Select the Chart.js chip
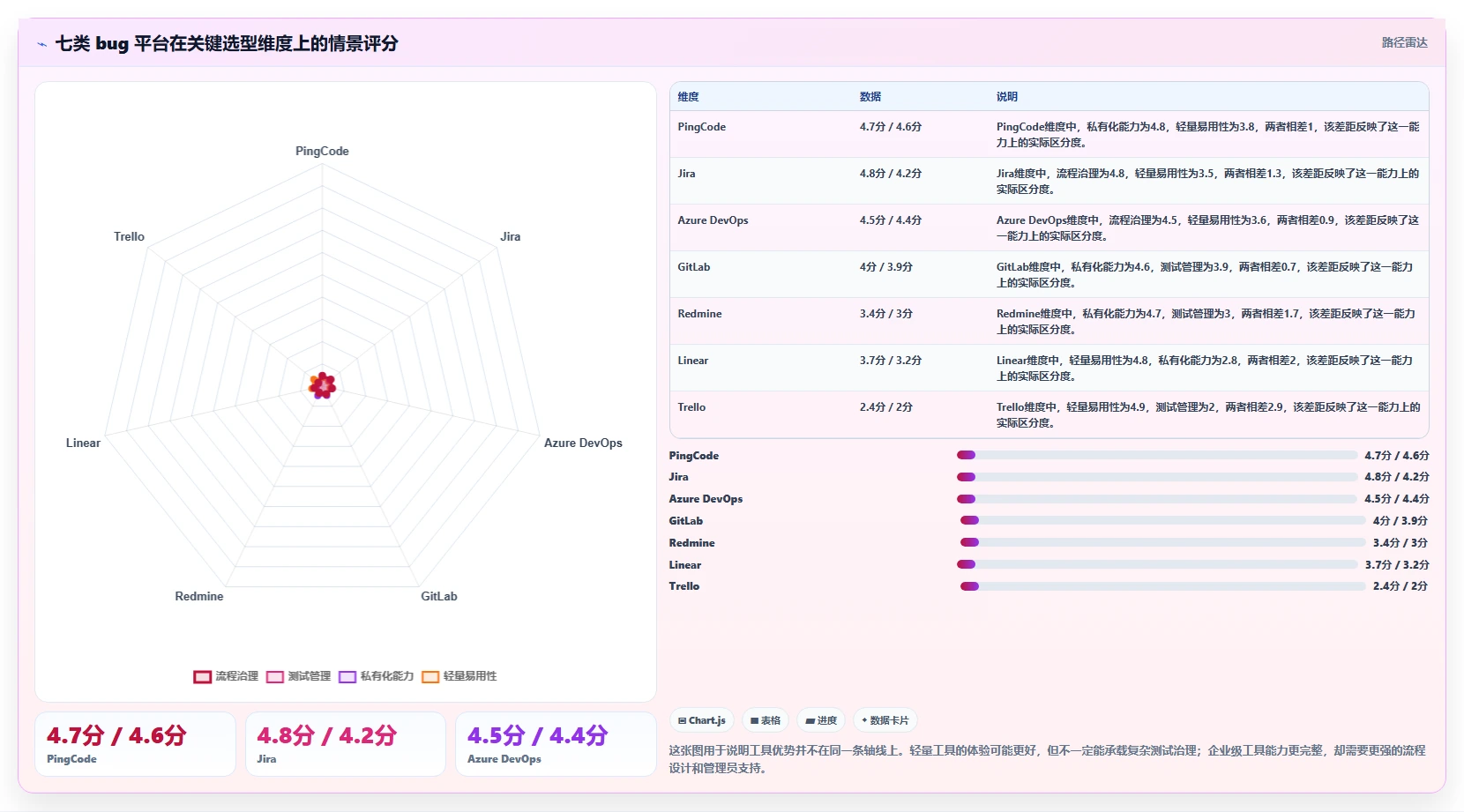The height and width of the screenshot is (812, 1464). [702, 720]
